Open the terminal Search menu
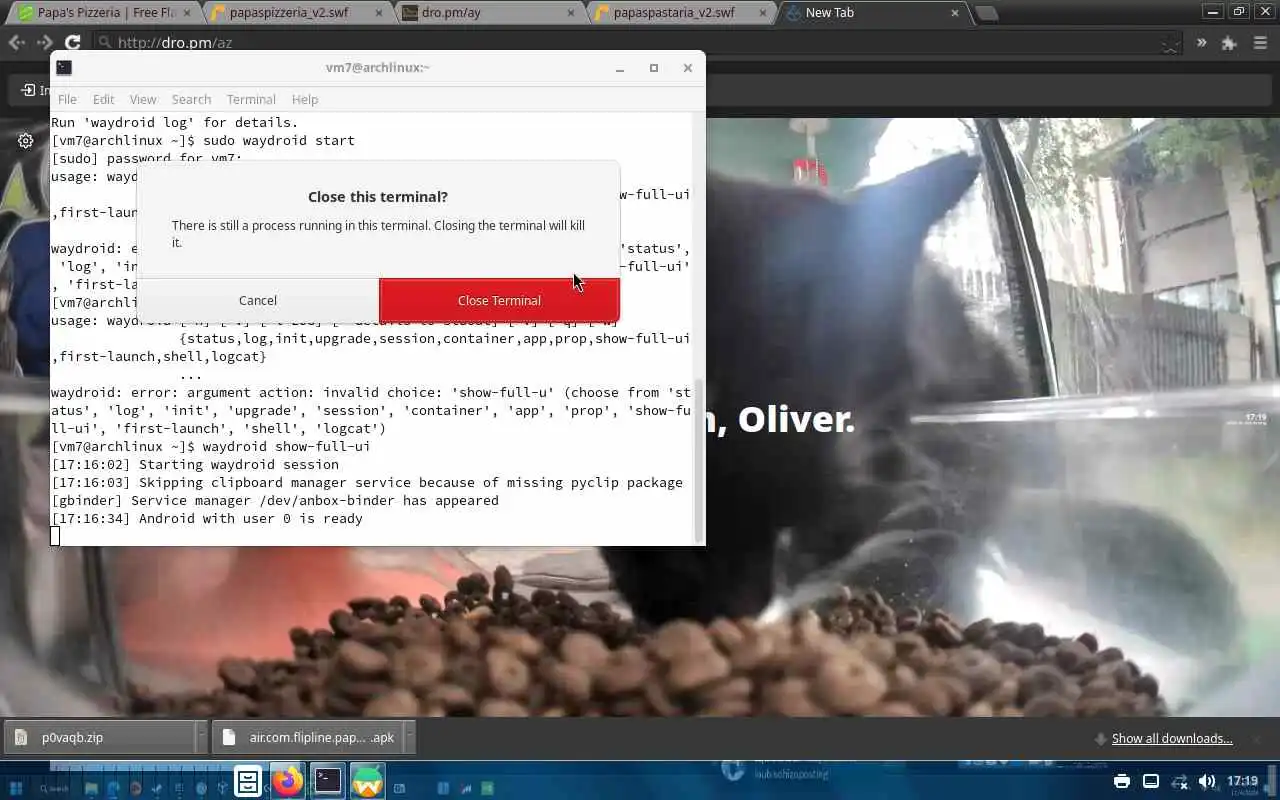1280x800 pixels. pos(191,99)
